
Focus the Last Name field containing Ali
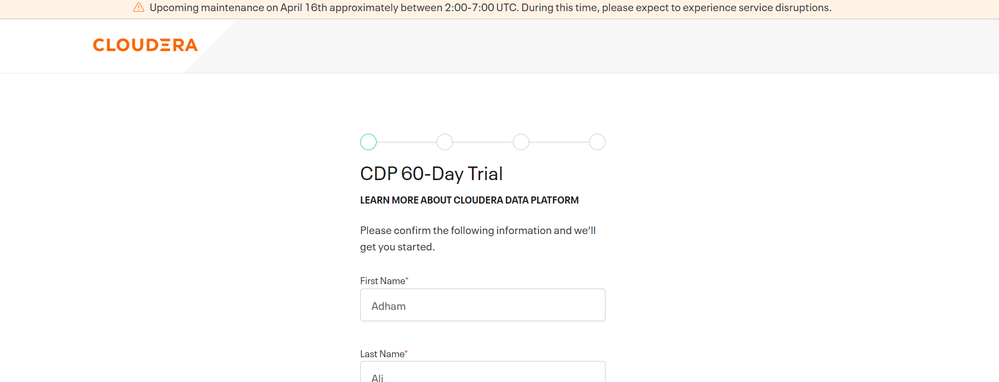(x=483, y=372)
